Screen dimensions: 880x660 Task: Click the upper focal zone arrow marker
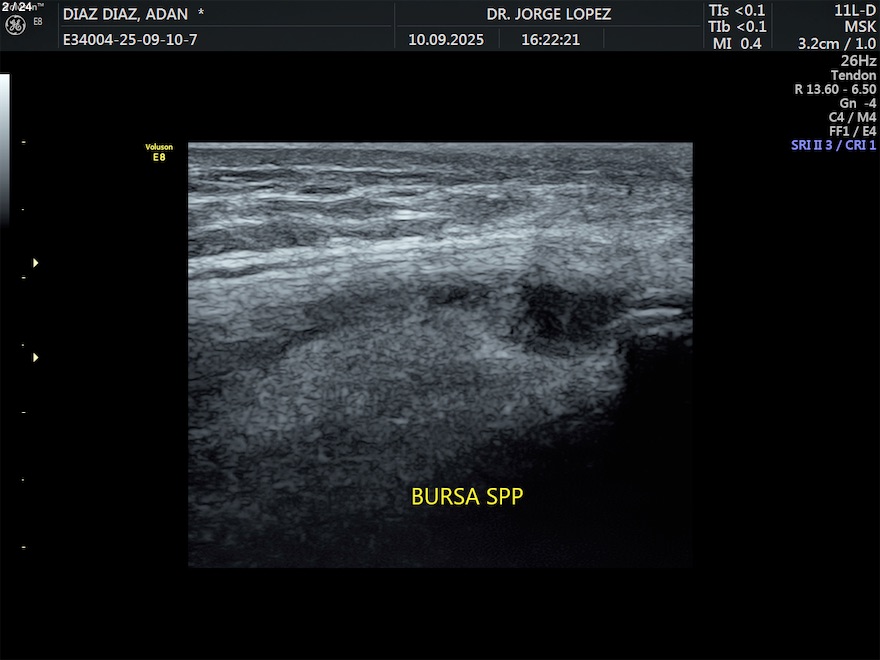click(36, 263)
